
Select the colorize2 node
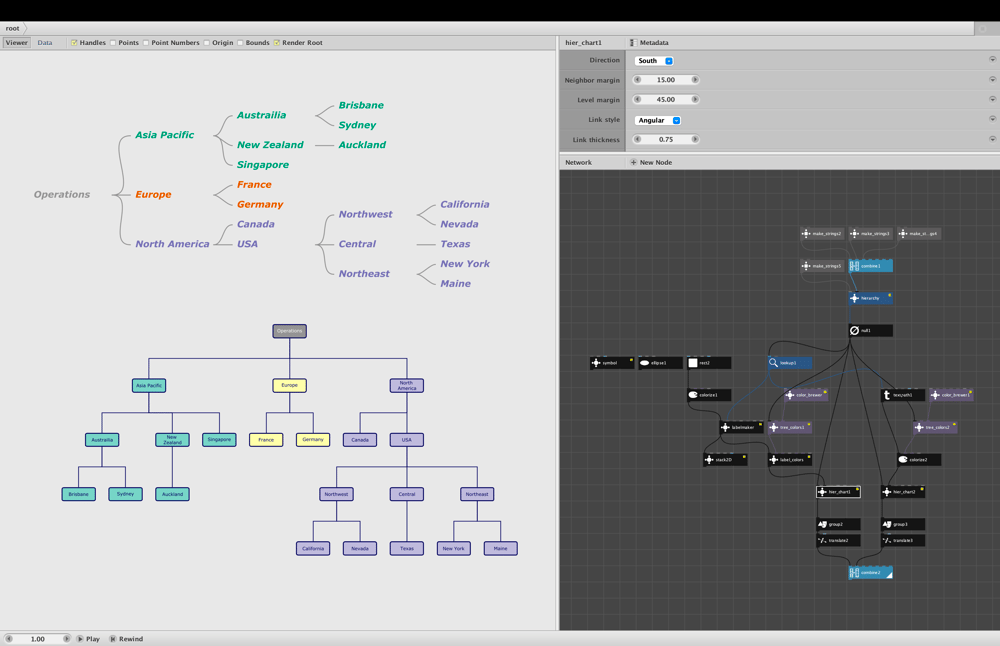pyautogui.click(x=919, y=459)
